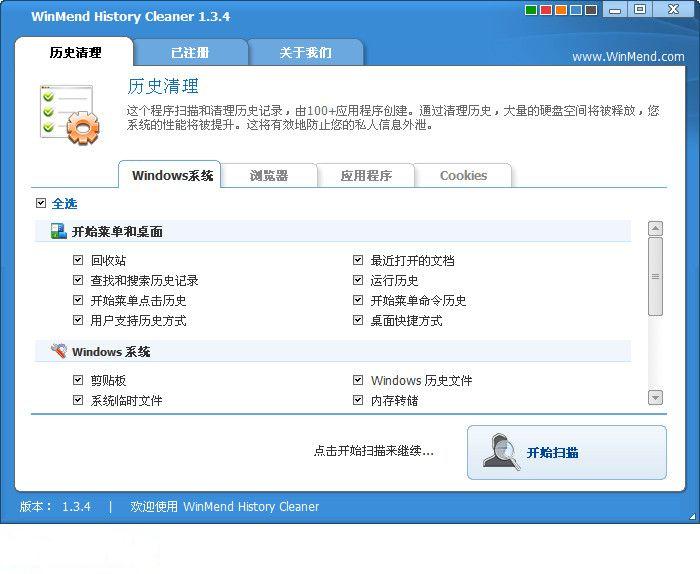Click the gray theme color swatch
The height and width of the screenshot is (574, 700).
(591, 10)
